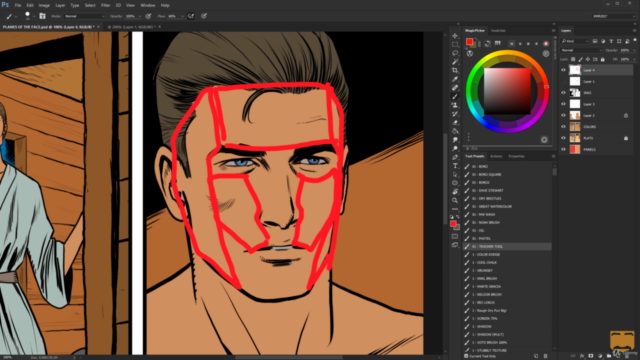Viewport: 640px width, 360px height.
Task: Hide PANELS layer eye icon
Action: 564,149
